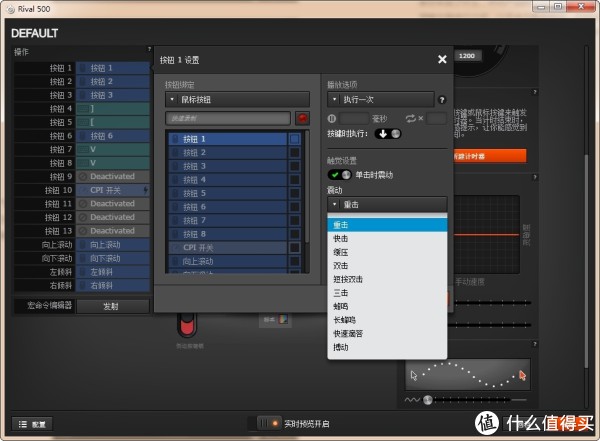
Task: Select 按钮 4 in the binding list
Action: point(228,180)
